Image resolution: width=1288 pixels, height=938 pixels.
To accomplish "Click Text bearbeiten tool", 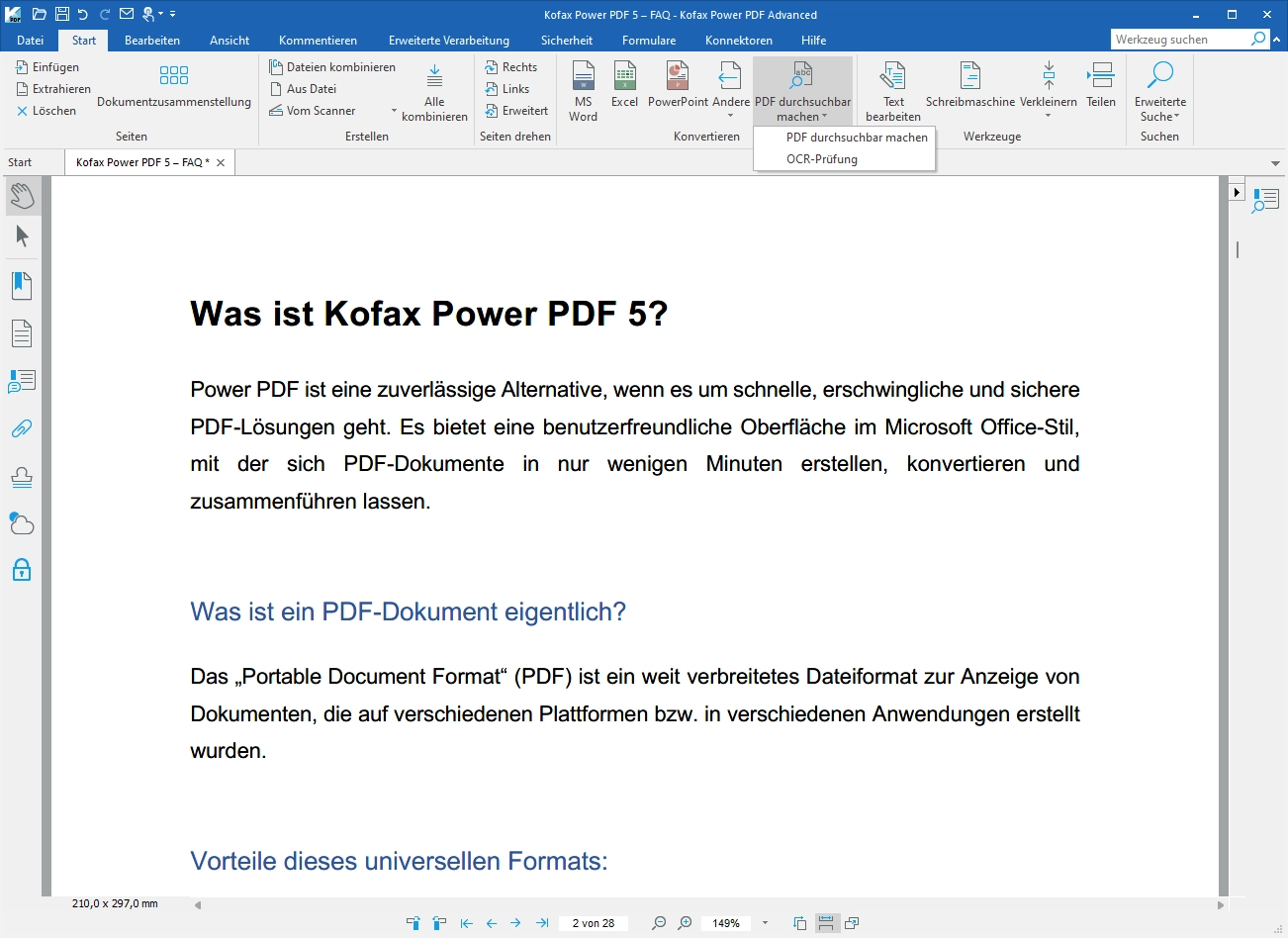I will pyautogui.click(x=893, y=91).
